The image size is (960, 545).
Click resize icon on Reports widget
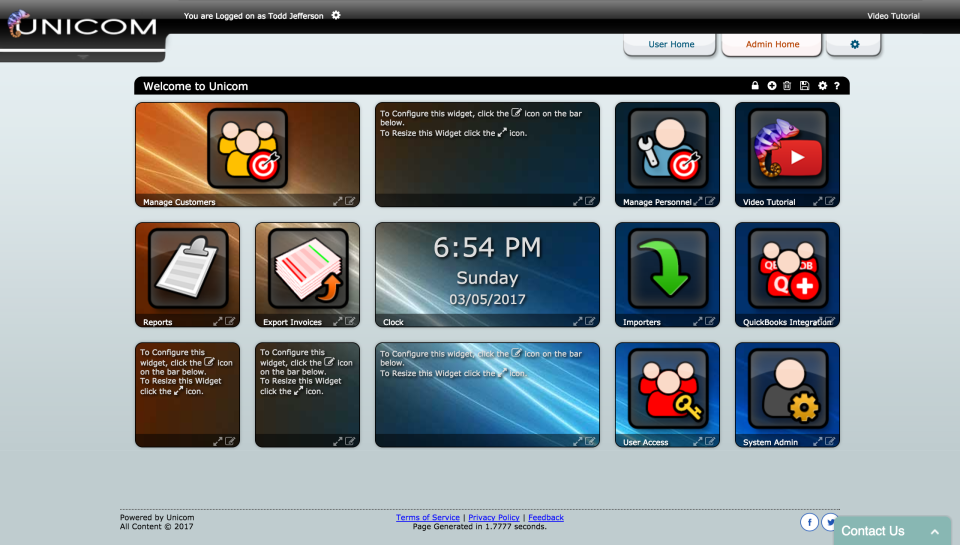(217, 321)
